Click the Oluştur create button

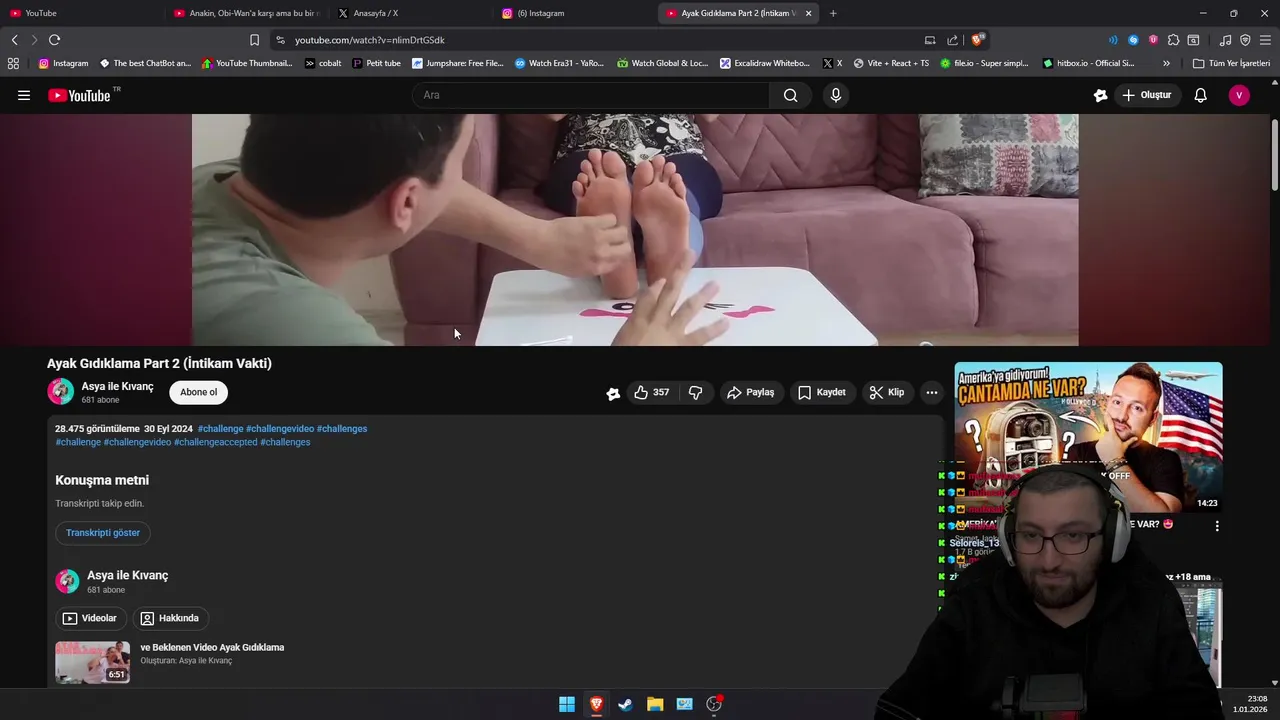[x=1146, y=95]
